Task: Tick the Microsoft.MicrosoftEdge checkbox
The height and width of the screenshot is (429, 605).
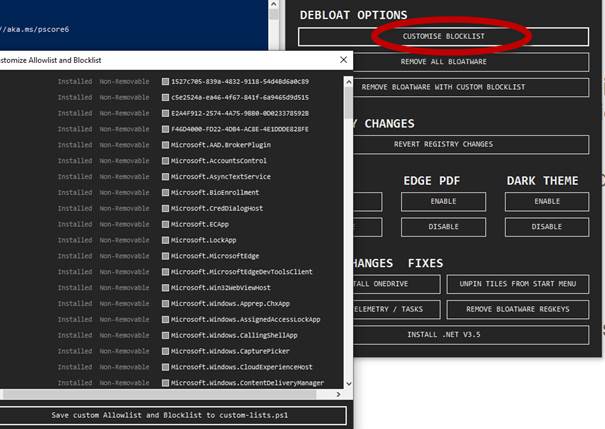Action: click(x=166, y=256)
